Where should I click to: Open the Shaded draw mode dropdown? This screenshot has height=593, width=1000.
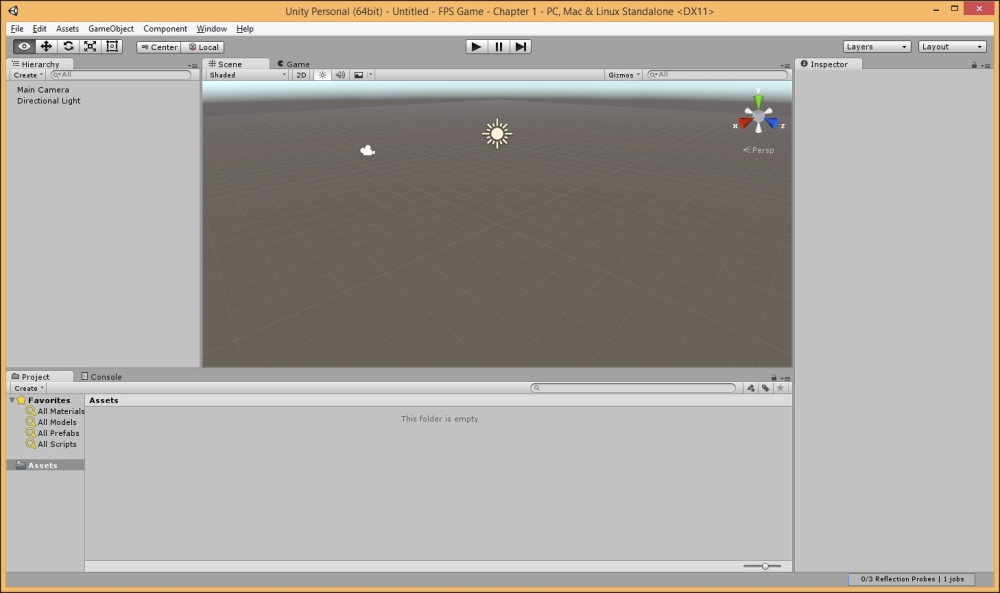[x=245, y=74]
